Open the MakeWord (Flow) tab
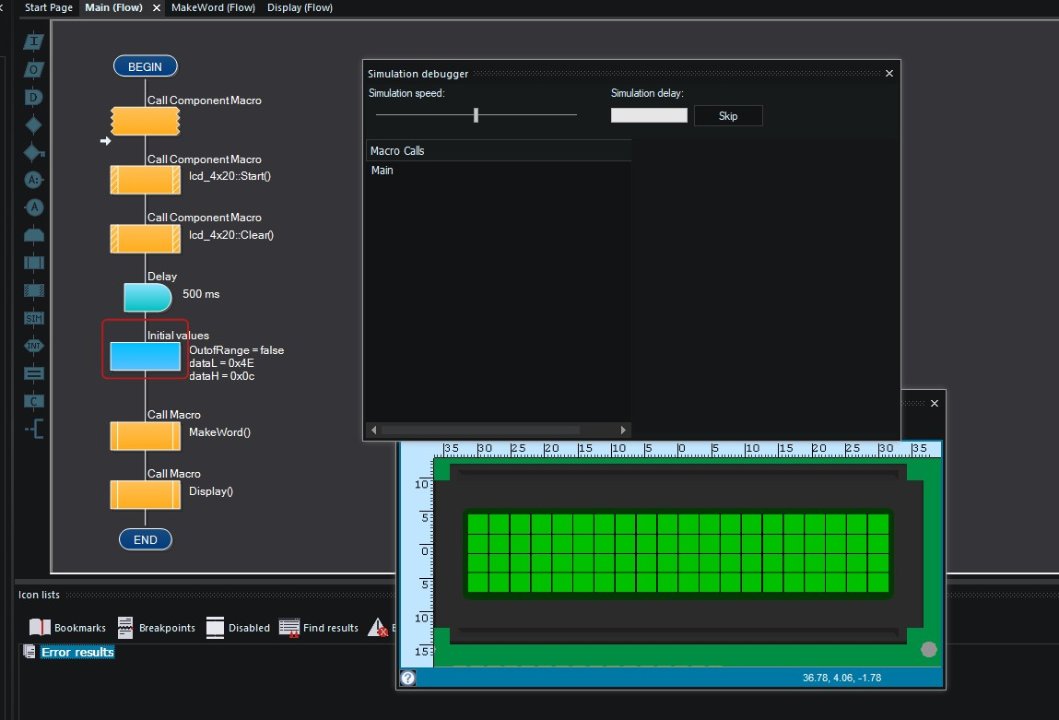The image size is (1059, 720). pyautogui.click(x=213, y=7)
